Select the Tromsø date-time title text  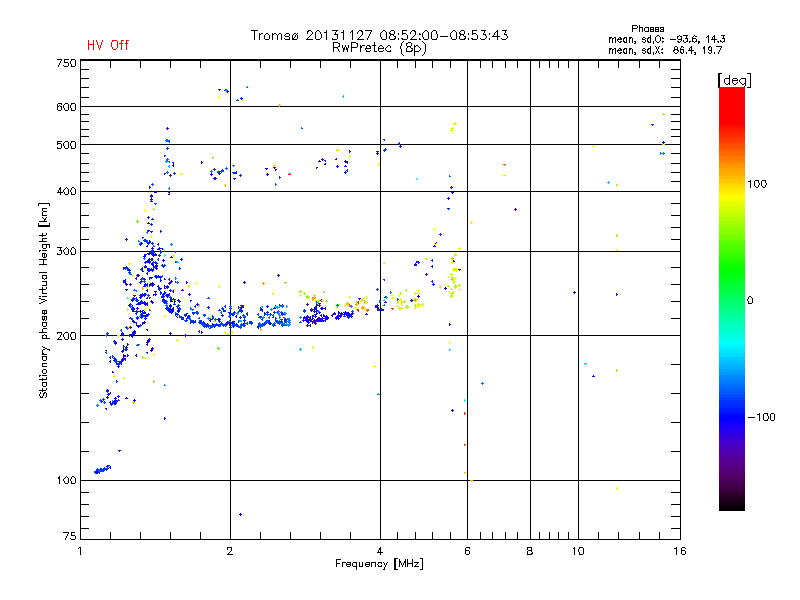[x=379, y=35]
